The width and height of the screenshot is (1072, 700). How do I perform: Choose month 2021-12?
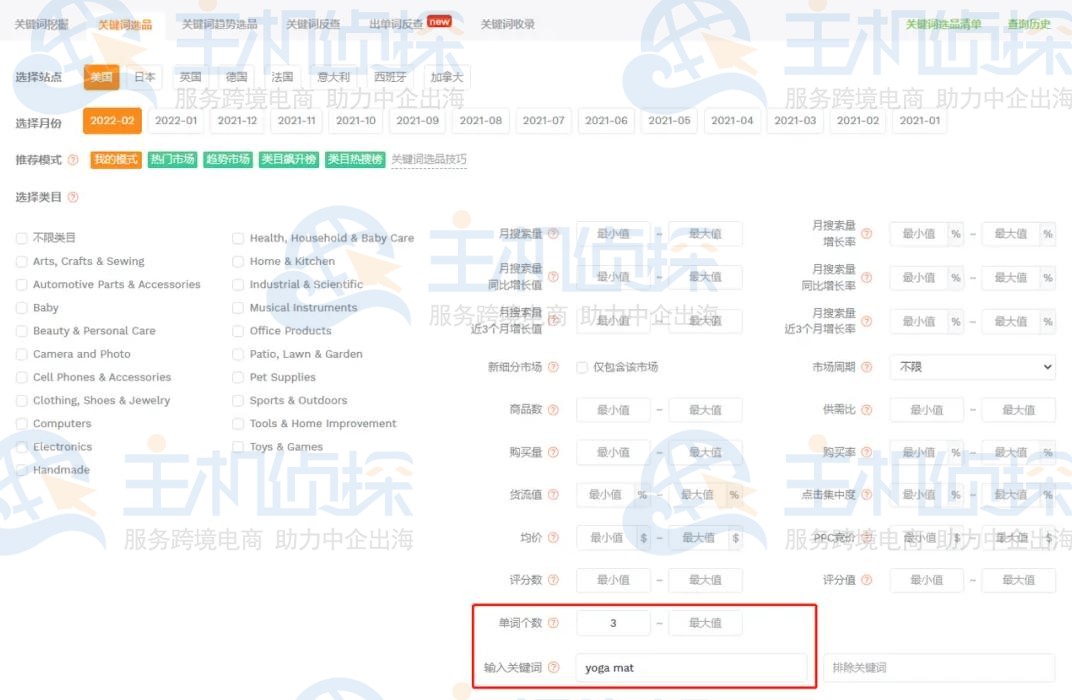point(237,120)
